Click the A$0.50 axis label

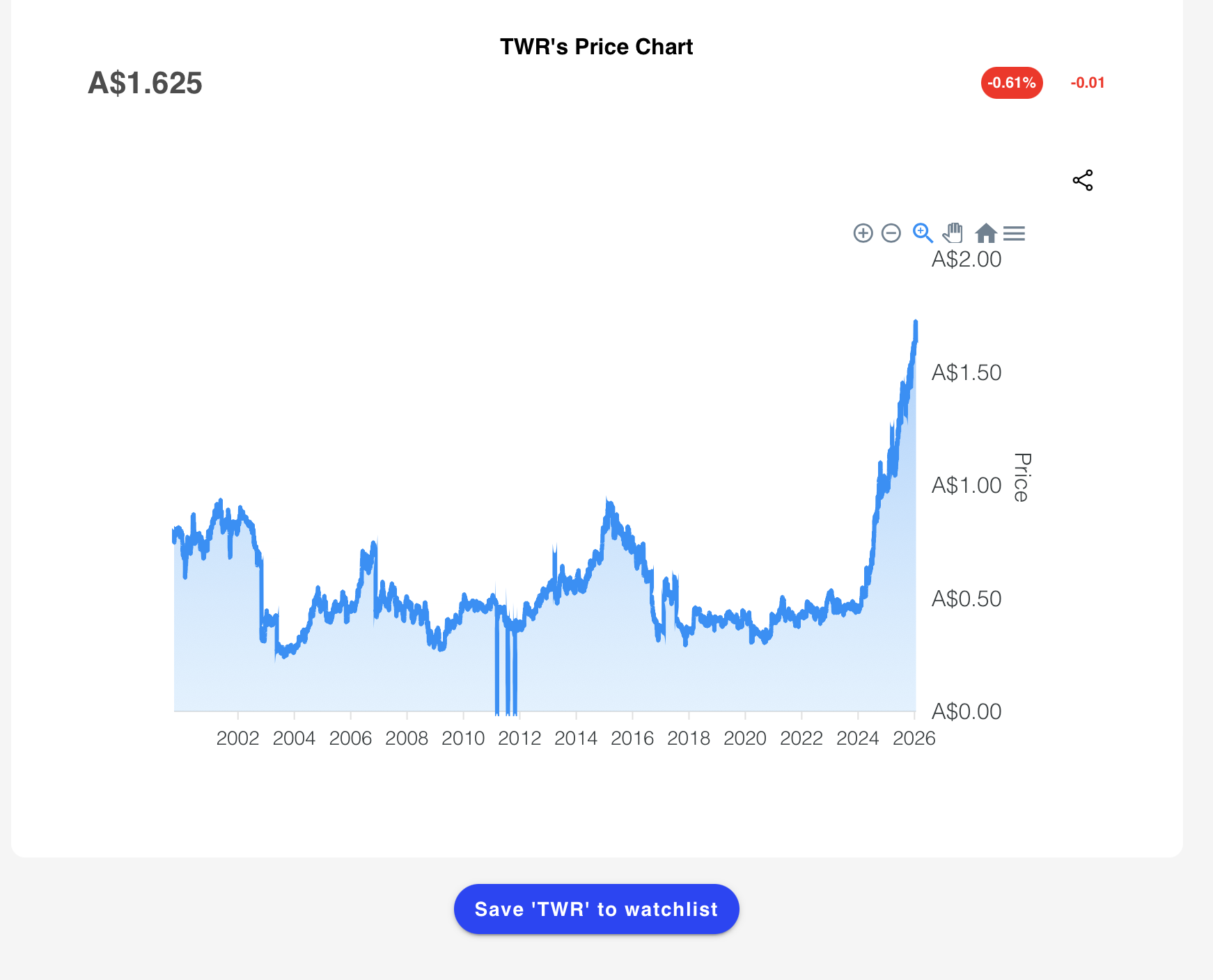click(967, 599)
